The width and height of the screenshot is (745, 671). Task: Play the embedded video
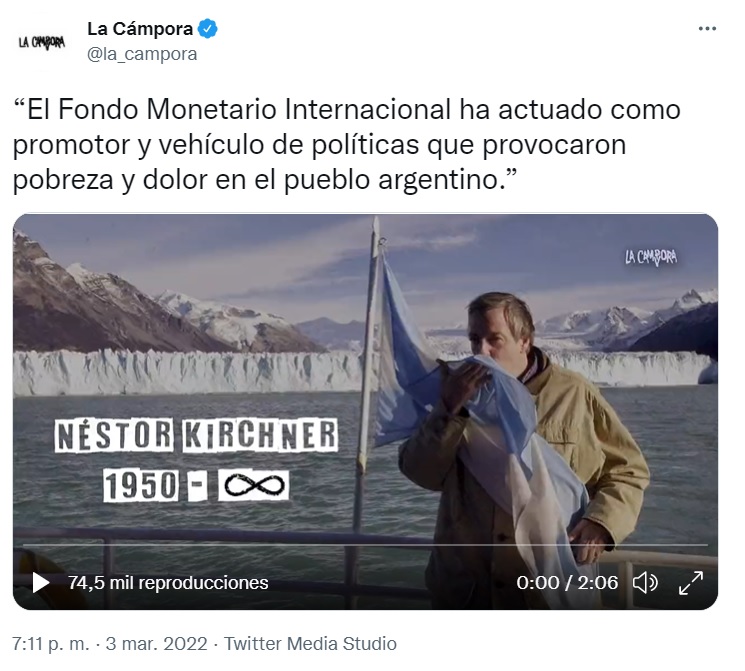41,583
